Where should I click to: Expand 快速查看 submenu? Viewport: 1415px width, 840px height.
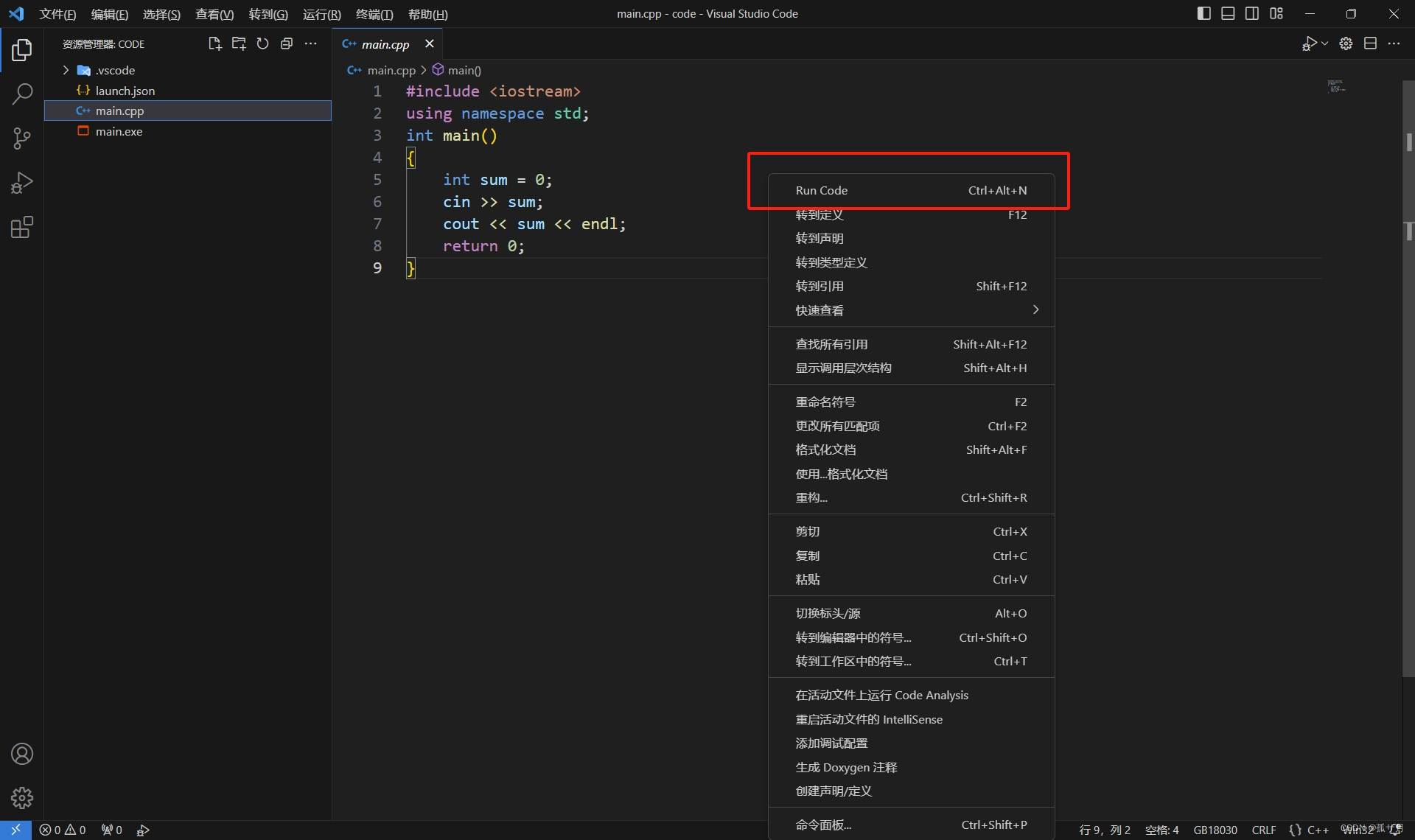[x=911, y=310]
